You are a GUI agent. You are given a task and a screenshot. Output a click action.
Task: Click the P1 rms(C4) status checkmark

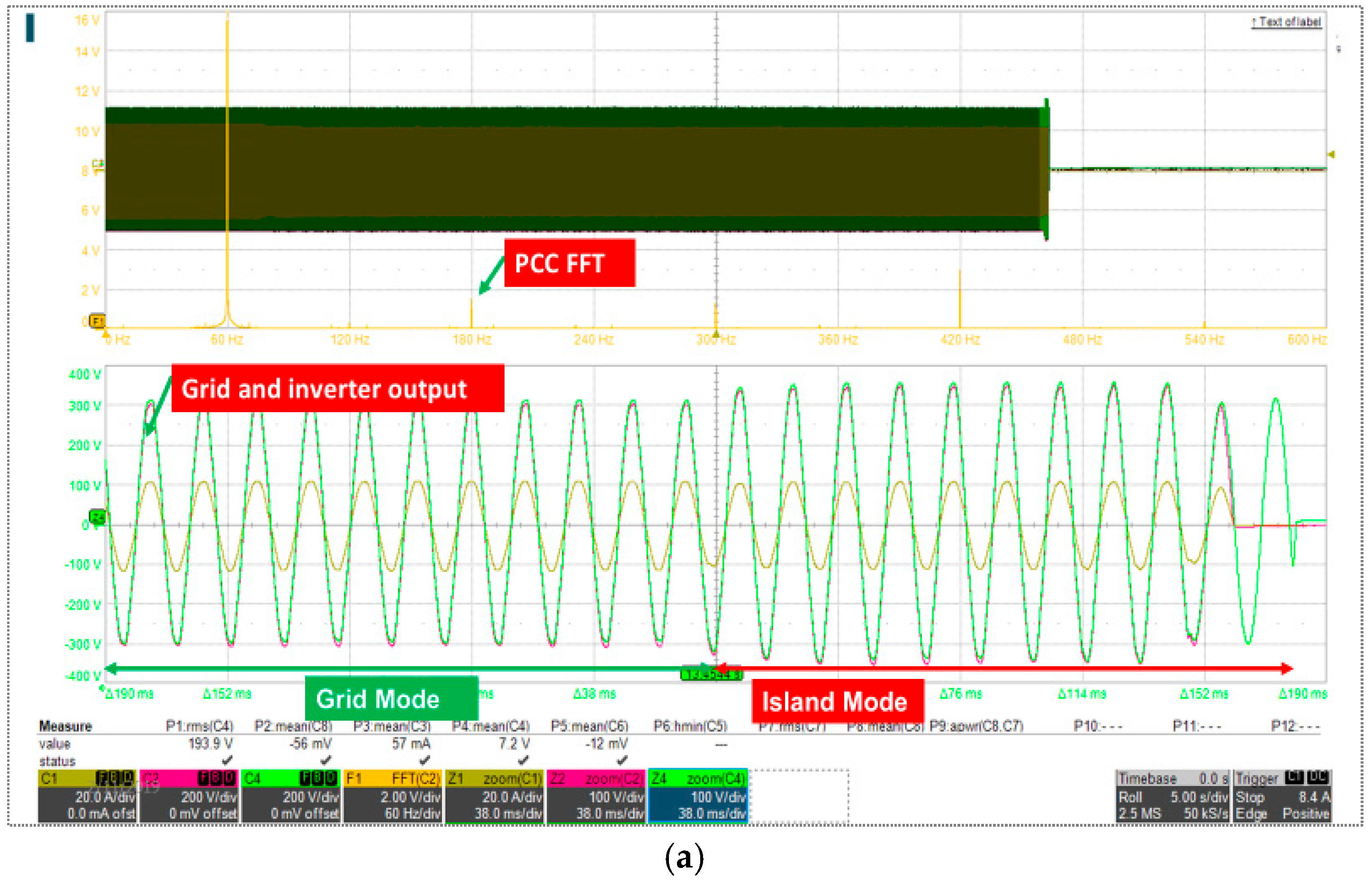tap(227, 760)
